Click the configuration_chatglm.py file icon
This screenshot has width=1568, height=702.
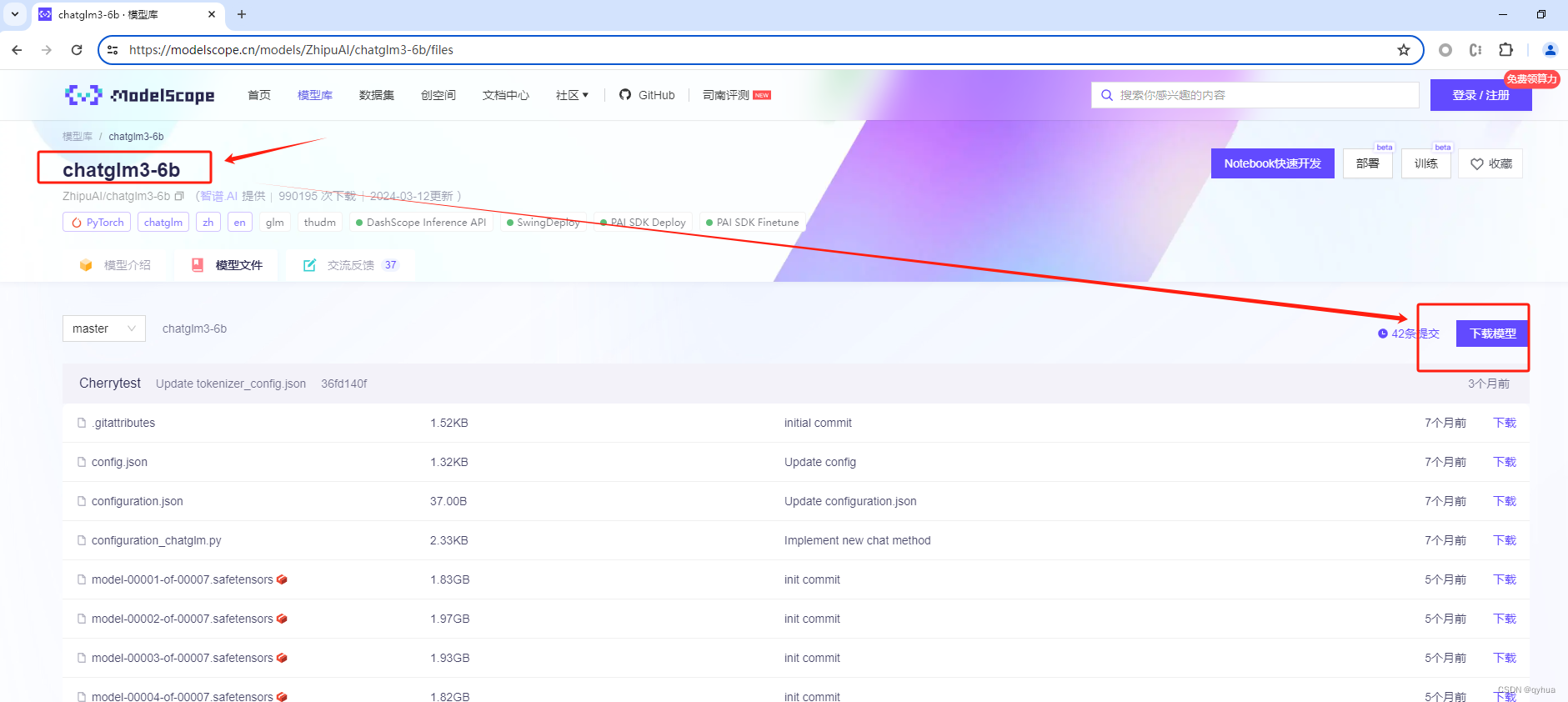click(82, 540)
